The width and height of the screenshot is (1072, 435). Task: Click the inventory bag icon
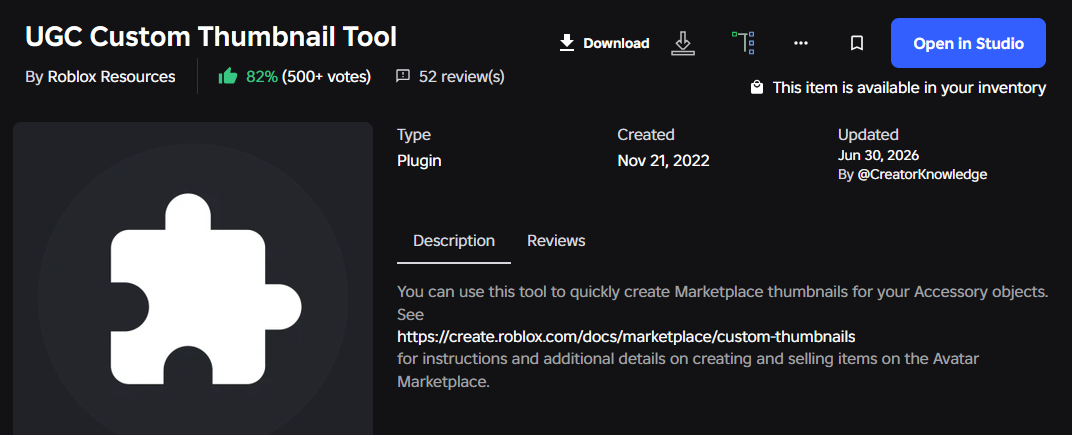757,88
